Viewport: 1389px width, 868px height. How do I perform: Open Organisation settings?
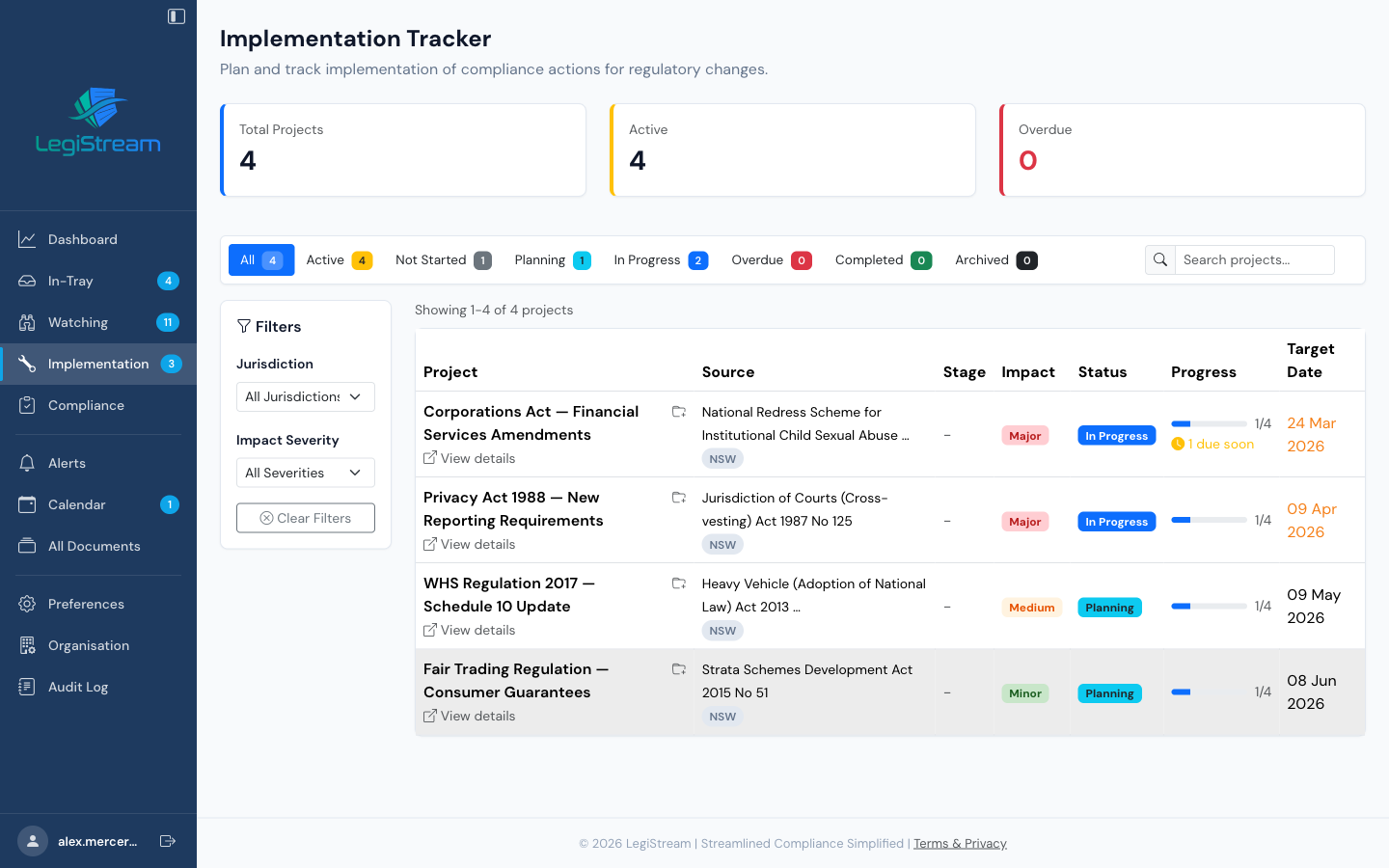tap(89, 645)
